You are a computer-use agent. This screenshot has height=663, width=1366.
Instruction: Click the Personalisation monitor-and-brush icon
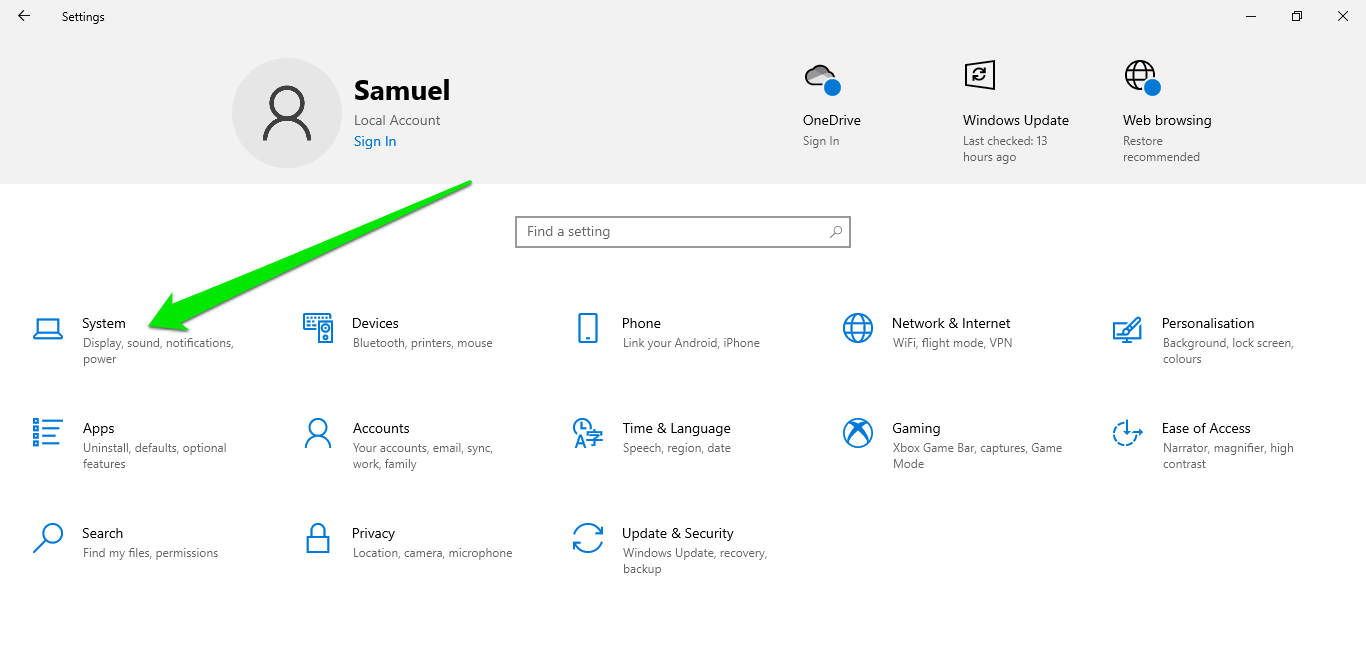[1127, 329]
